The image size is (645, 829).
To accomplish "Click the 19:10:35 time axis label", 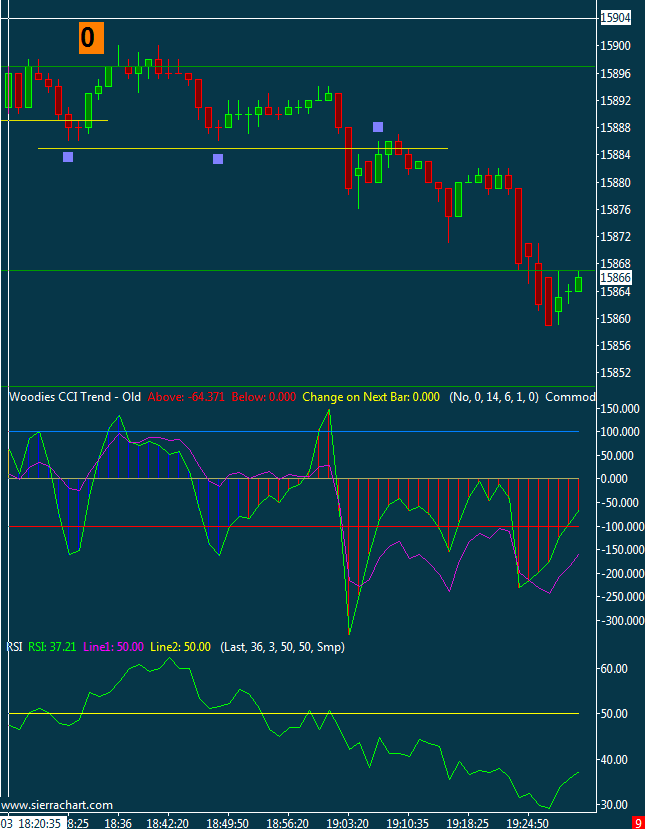I will click(x=408, y=823).
